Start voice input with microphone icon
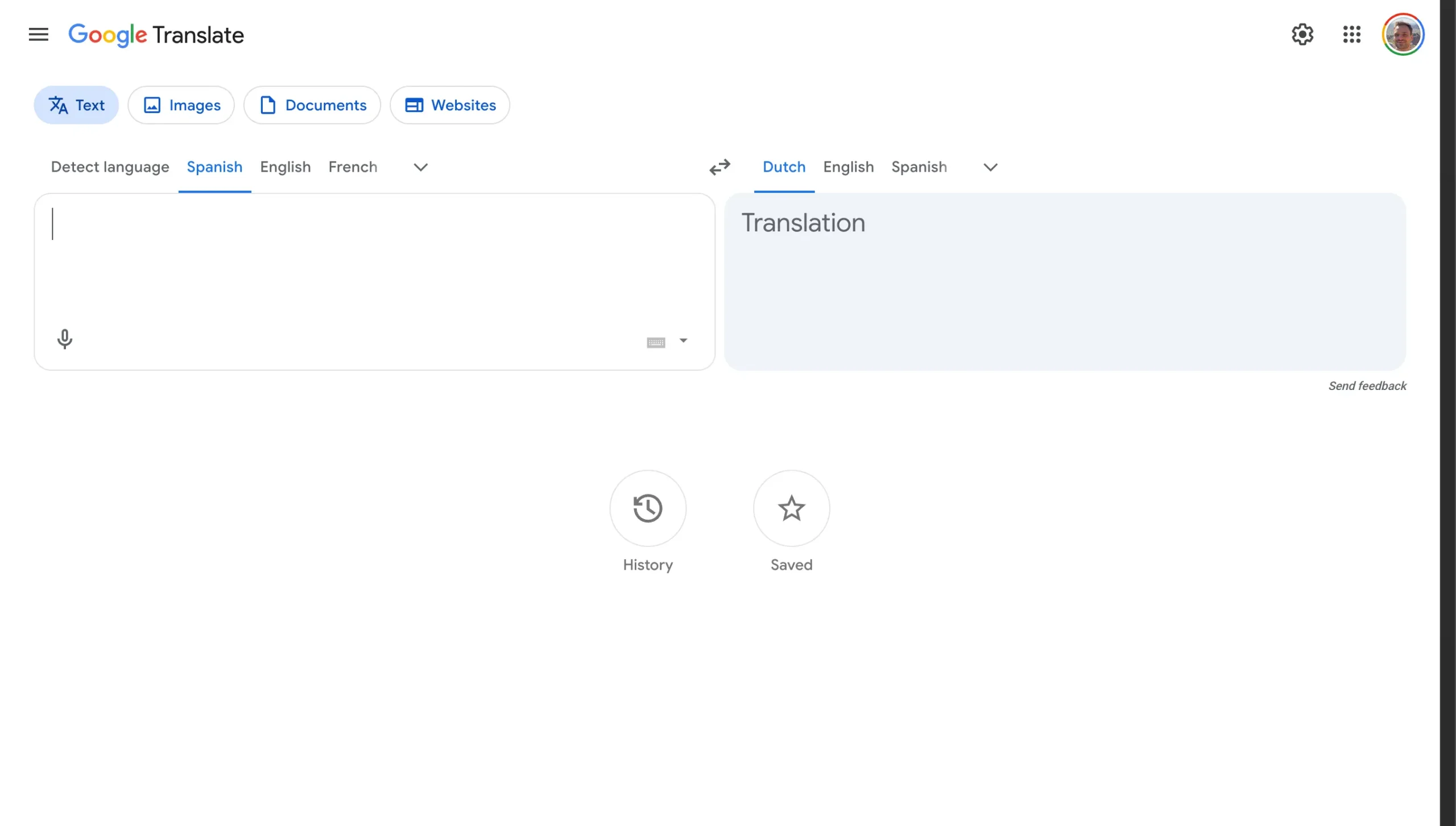1456x826 pixels. pos(65,339)
